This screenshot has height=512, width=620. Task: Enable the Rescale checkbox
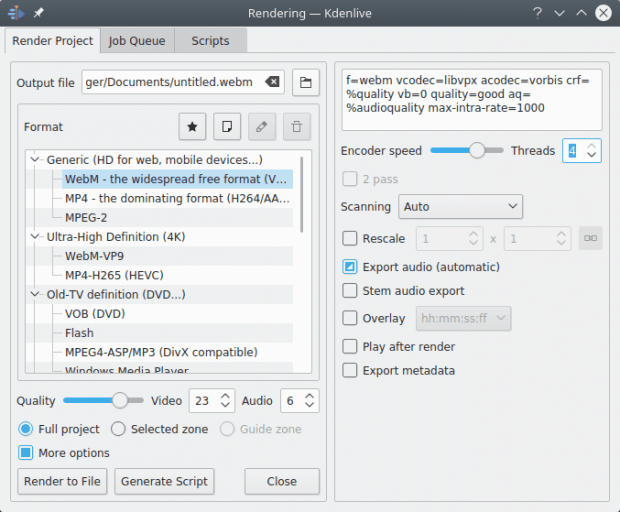pos(350,238)
